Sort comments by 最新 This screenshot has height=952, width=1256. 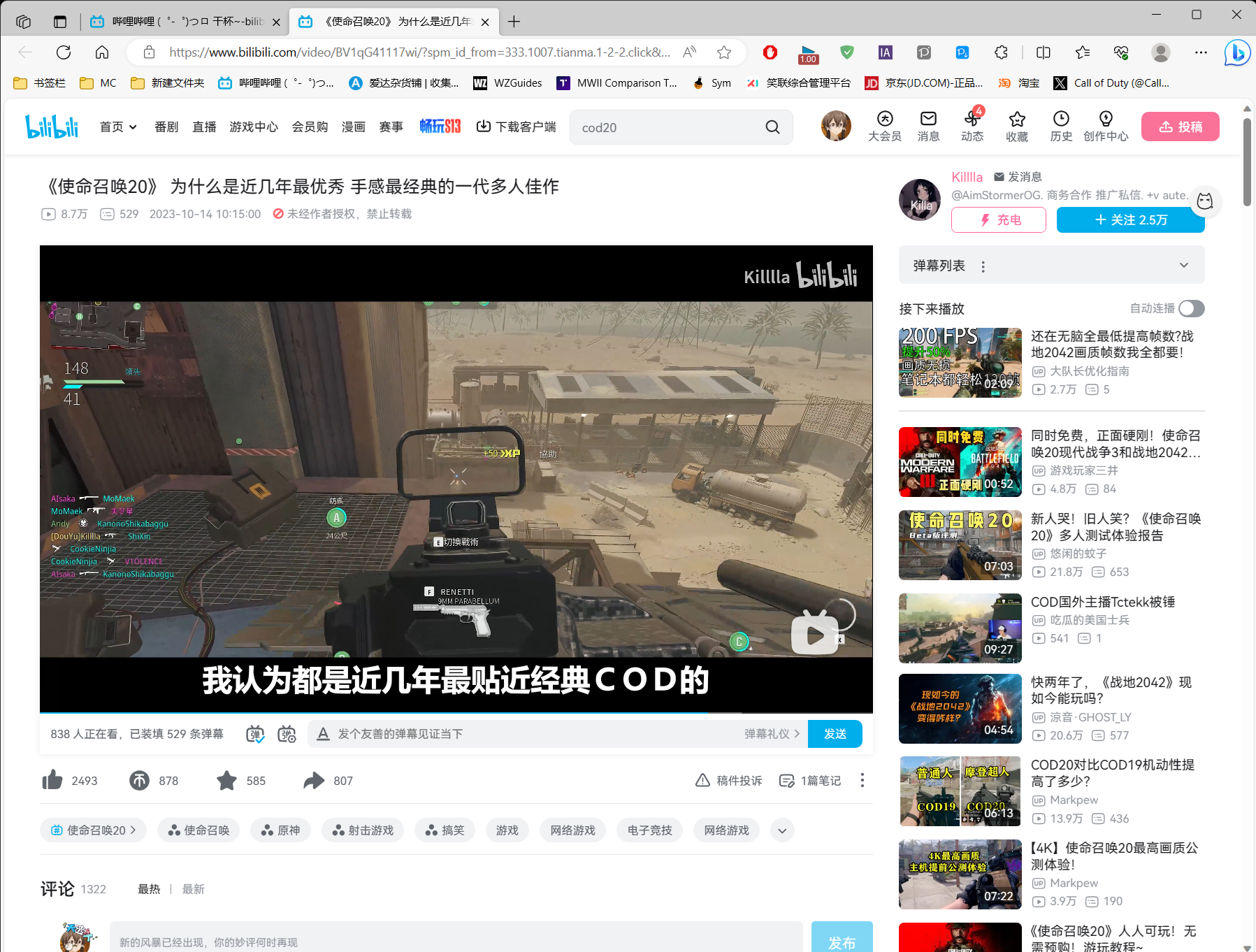193,889
